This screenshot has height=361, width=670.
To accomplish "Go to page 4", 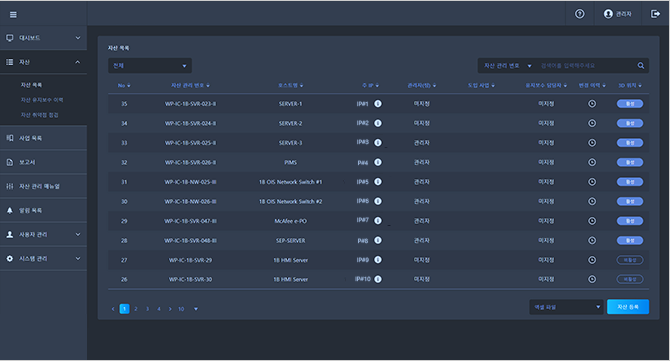I will (x=159, y=309).
